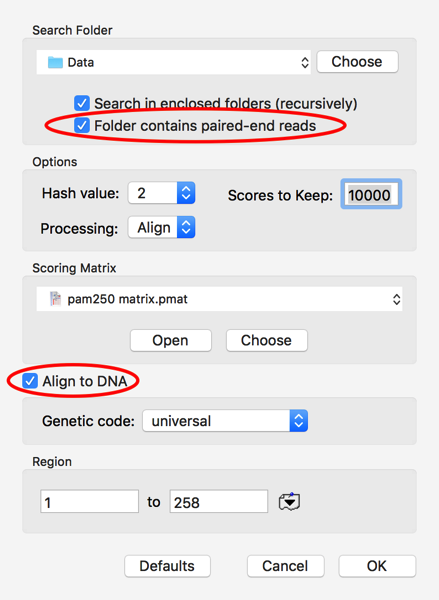Image resolution: width=439 pixels, height=600 pixels.
Task: Click Open under Scoring Matrix
Action: pyautogui.click(x=171, y=340)
